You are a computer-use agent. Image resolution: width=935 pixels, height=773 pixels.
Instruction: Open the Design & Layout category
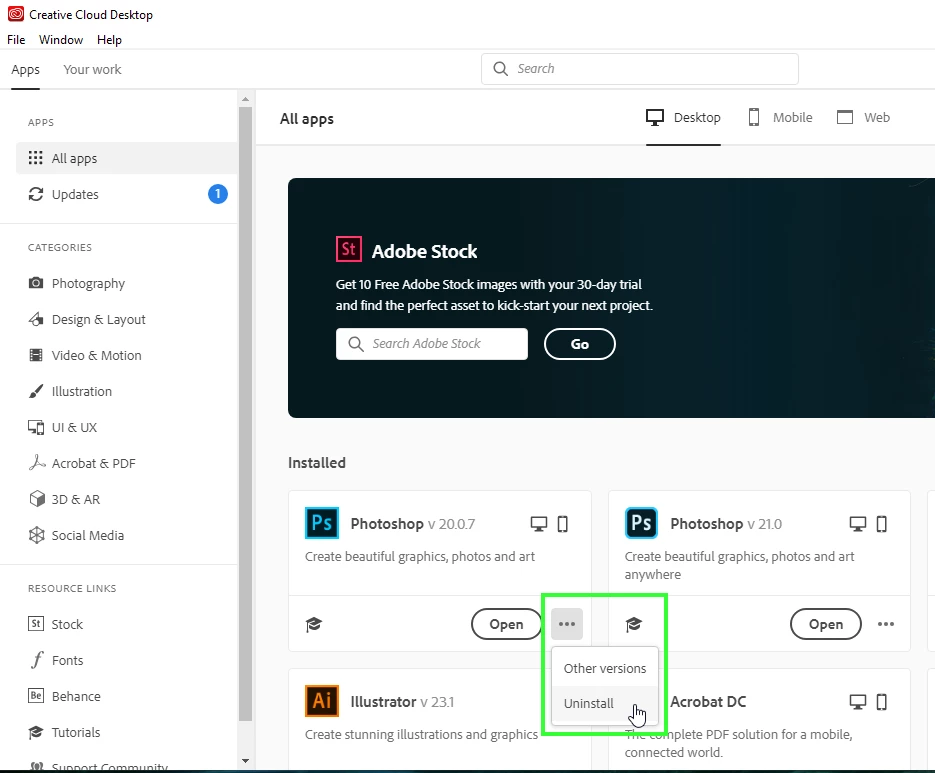pyautogui.click(x=98, y=320)
